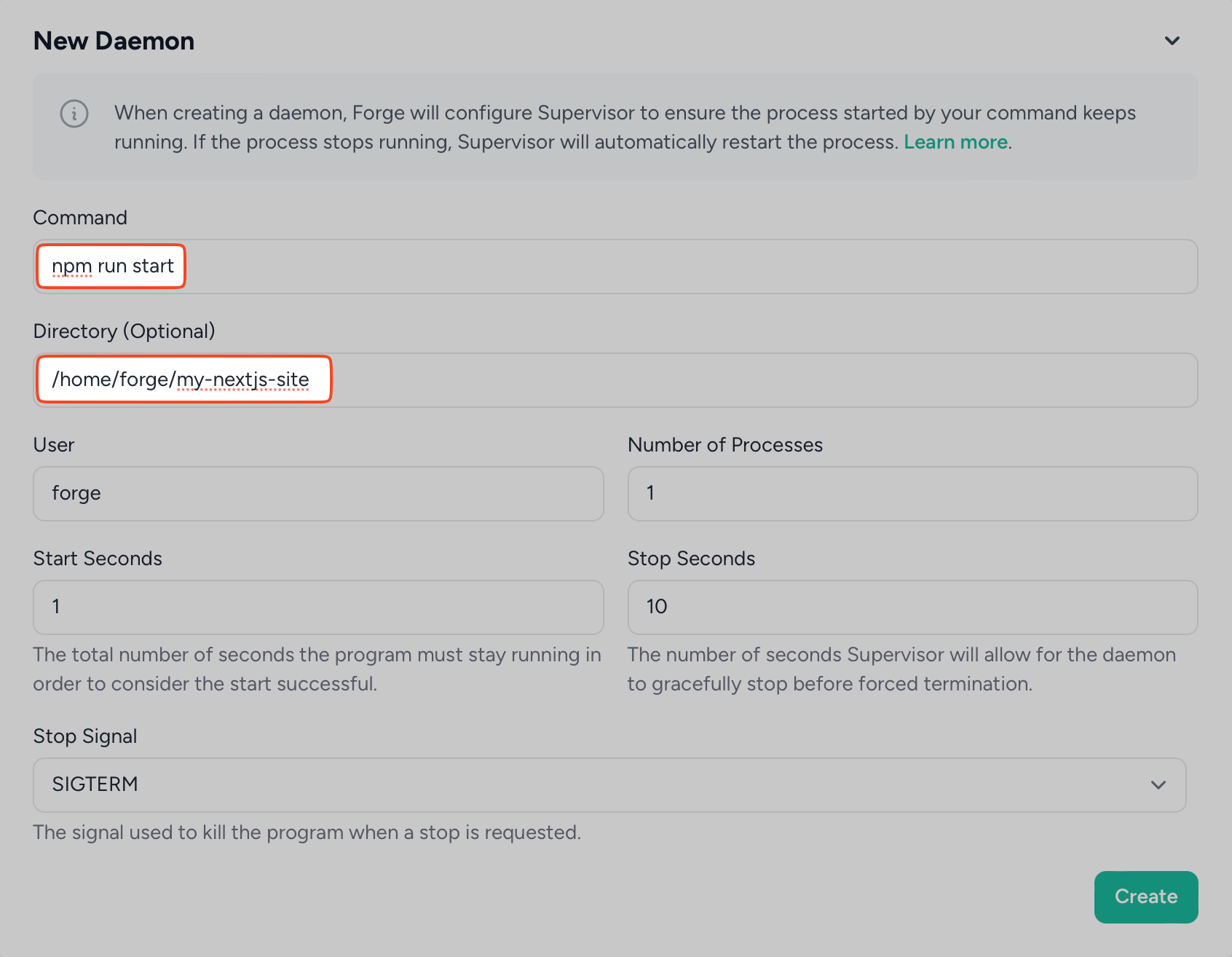Click the info circle icon in the notice
The image size is (1232, 957).
tap(74, 114)
